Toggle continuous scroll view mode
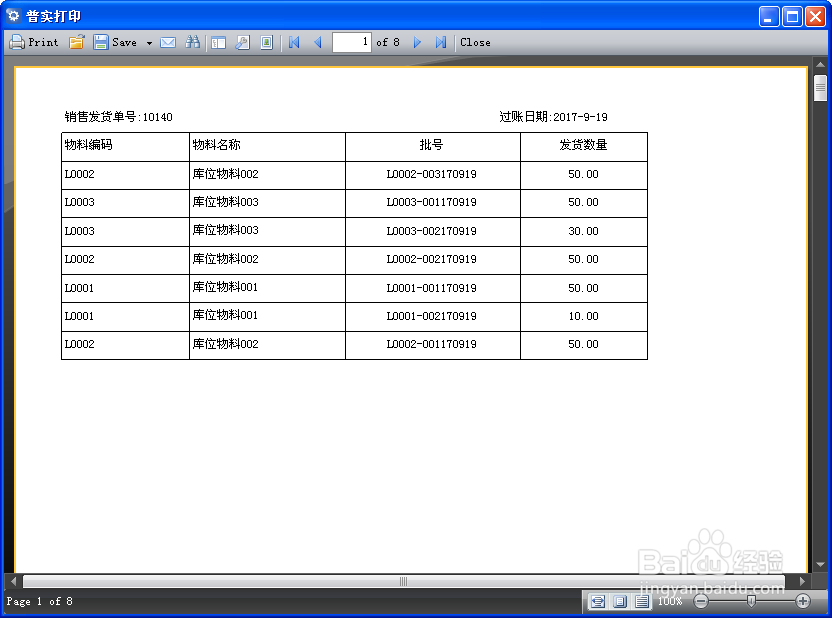832x618 pixels. pos(641,601)
